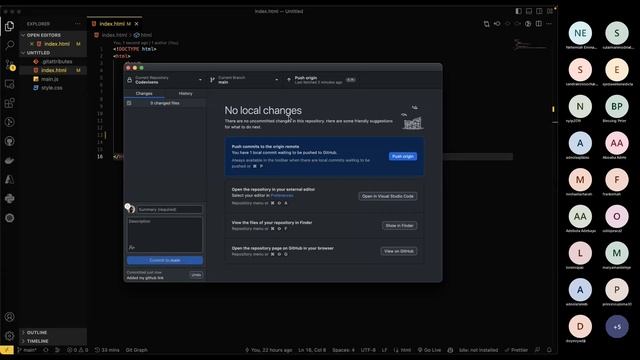
Task: Click UTF-8 encoding in status bar
Action: point(368,350)
